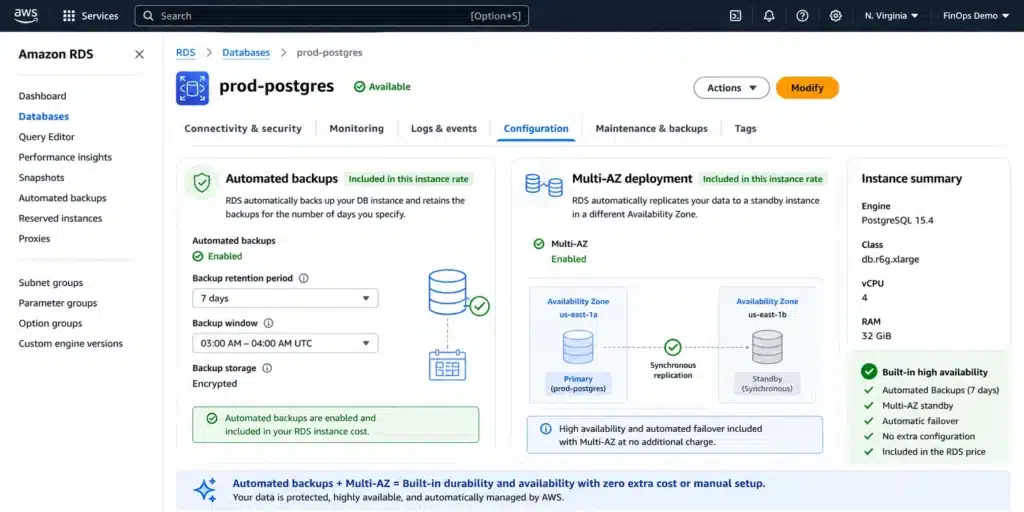The height and width of the screenshot is (512, 1024).
Task: Open the N. Virginia region selector
Action: pos(891,16)
